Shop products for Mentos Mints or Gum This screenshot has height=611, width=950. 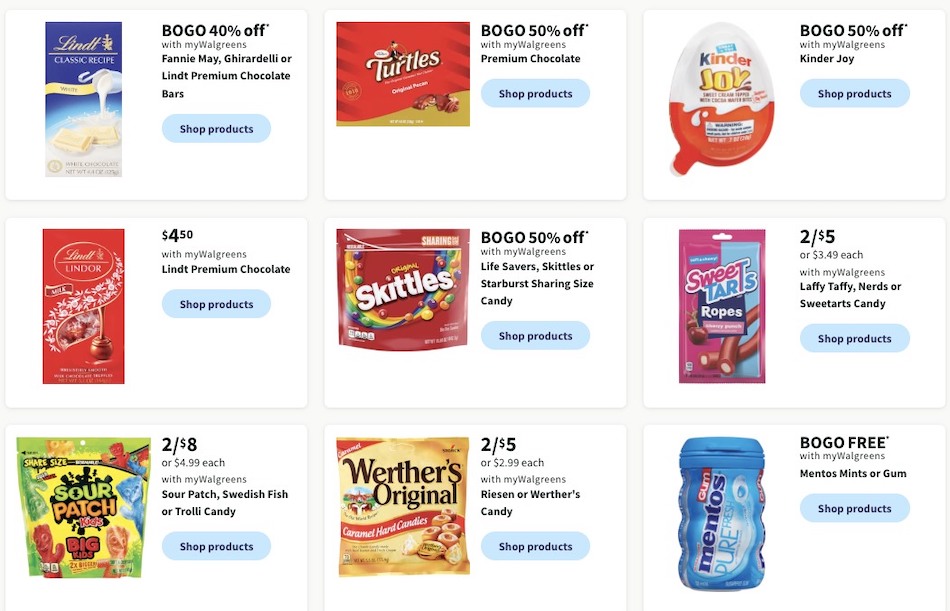click(x=855, y=508)
